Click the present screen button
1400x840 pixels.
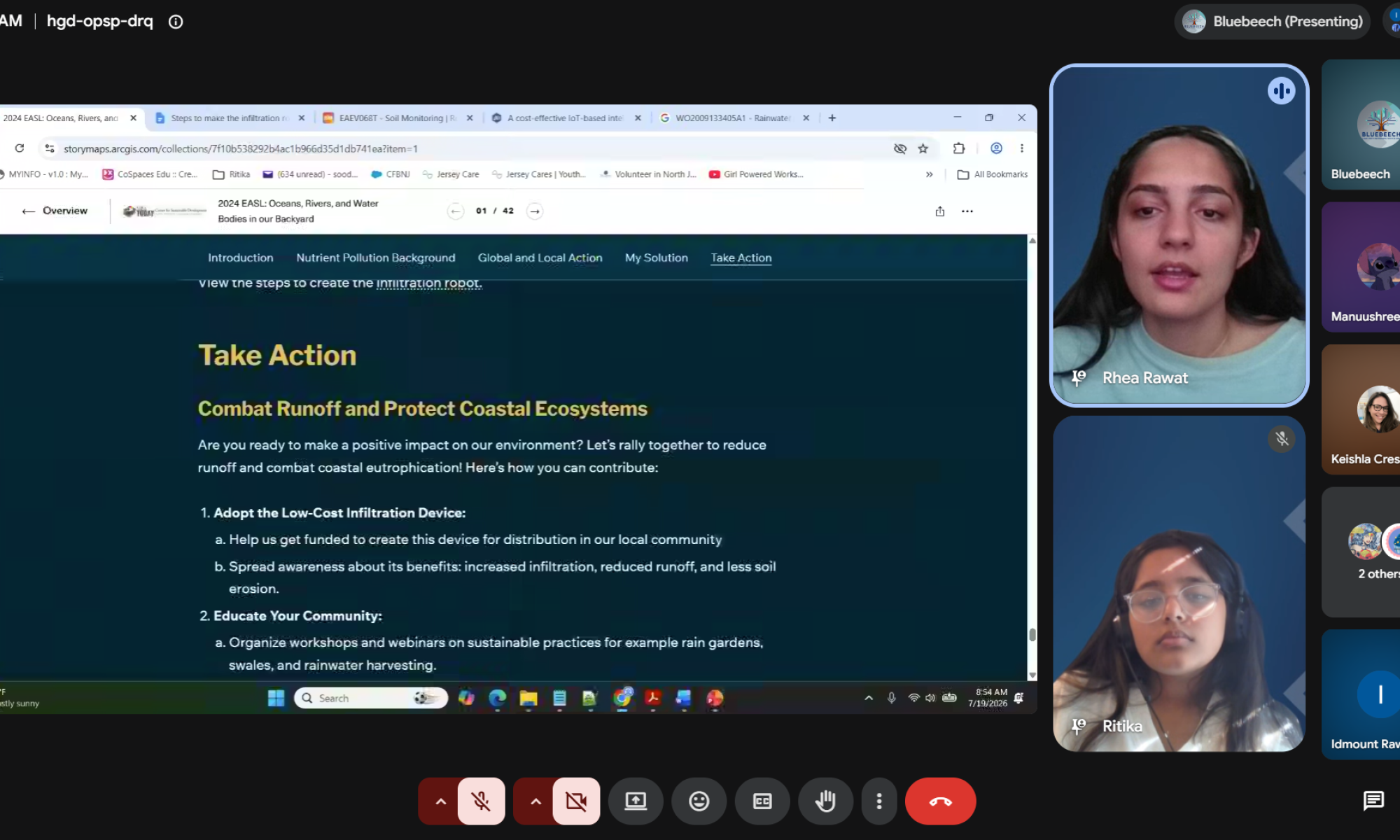click(636, 801)
